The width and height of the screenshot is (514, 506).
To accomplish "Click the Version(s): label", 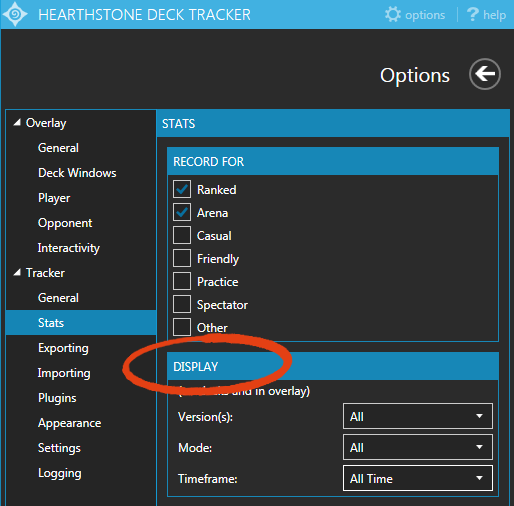I will point(205,417).
